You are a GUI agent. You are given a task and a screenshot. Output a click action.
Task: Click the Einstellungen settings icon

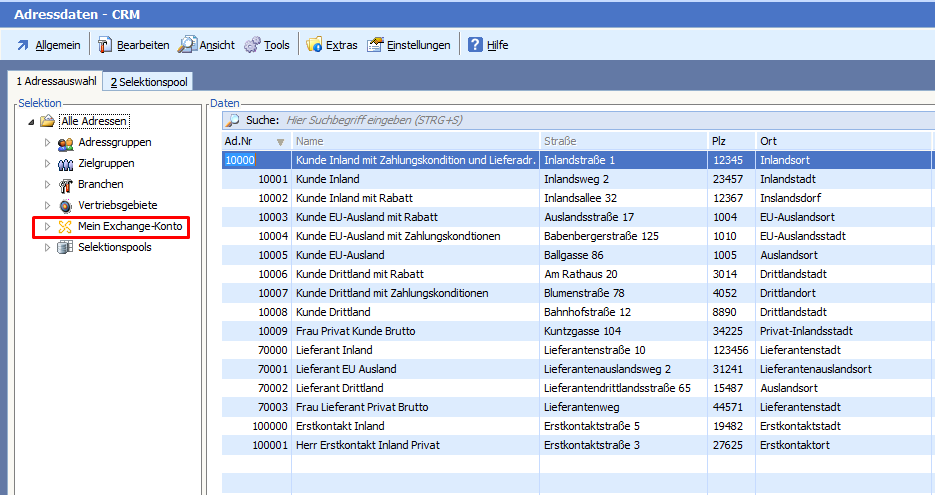(375, 45)
